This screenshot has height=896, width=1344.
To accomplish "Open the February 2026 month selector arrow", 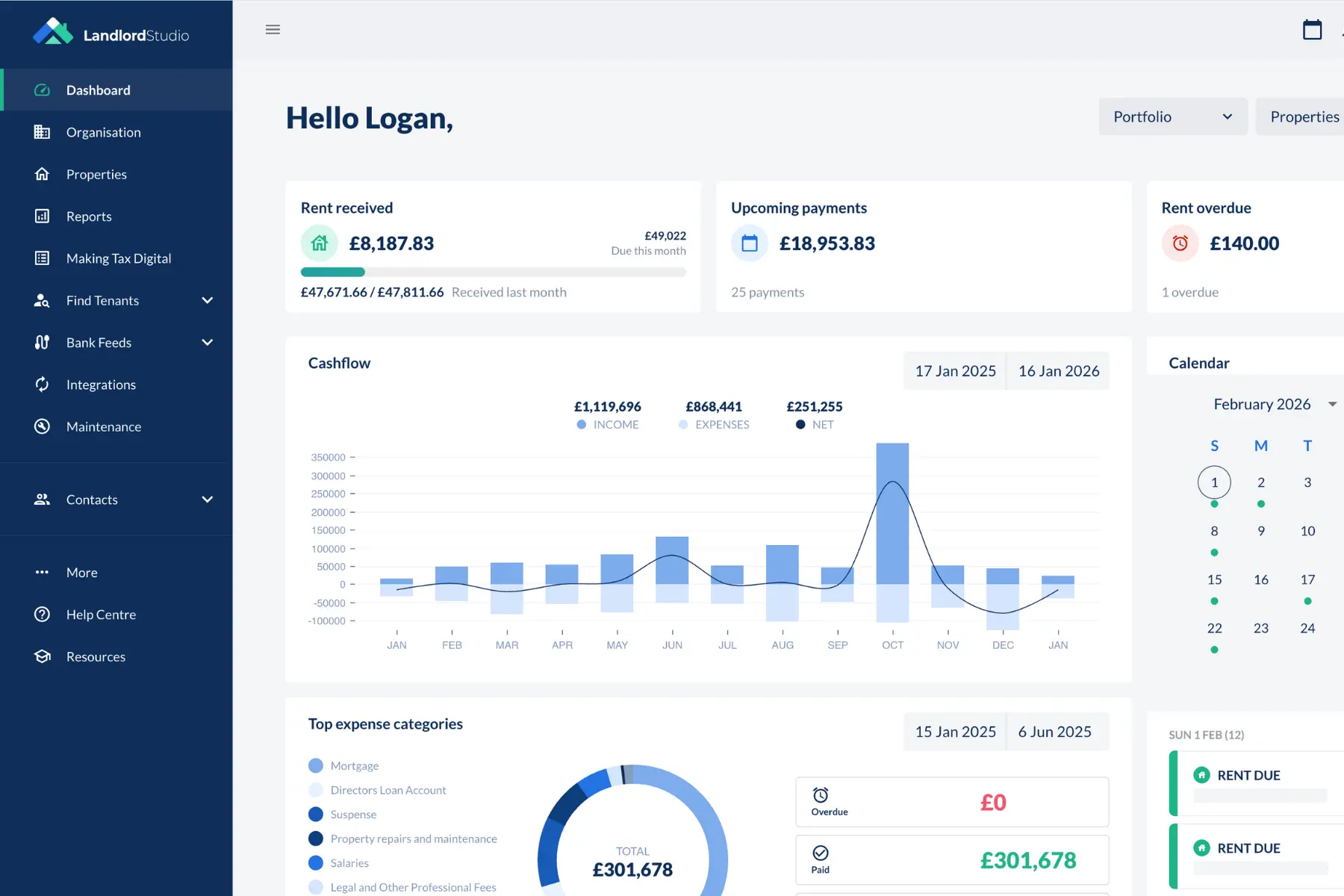I will point(1332,404).
